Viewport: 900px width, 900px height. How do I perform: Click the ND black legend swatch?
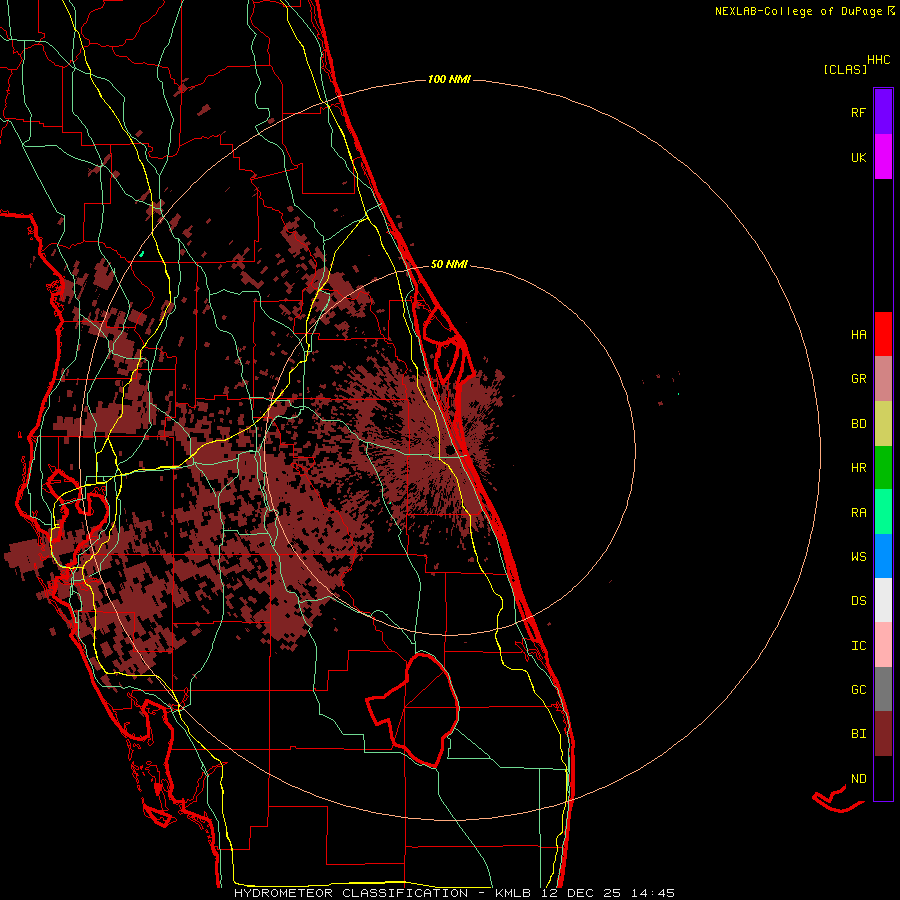(883, 778)
